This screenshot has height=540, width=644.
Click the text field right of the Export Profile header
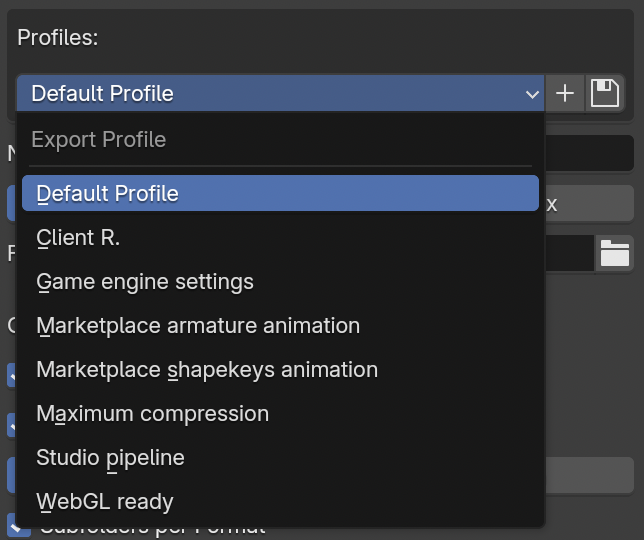pyautogui.click(x=589, y=153)
